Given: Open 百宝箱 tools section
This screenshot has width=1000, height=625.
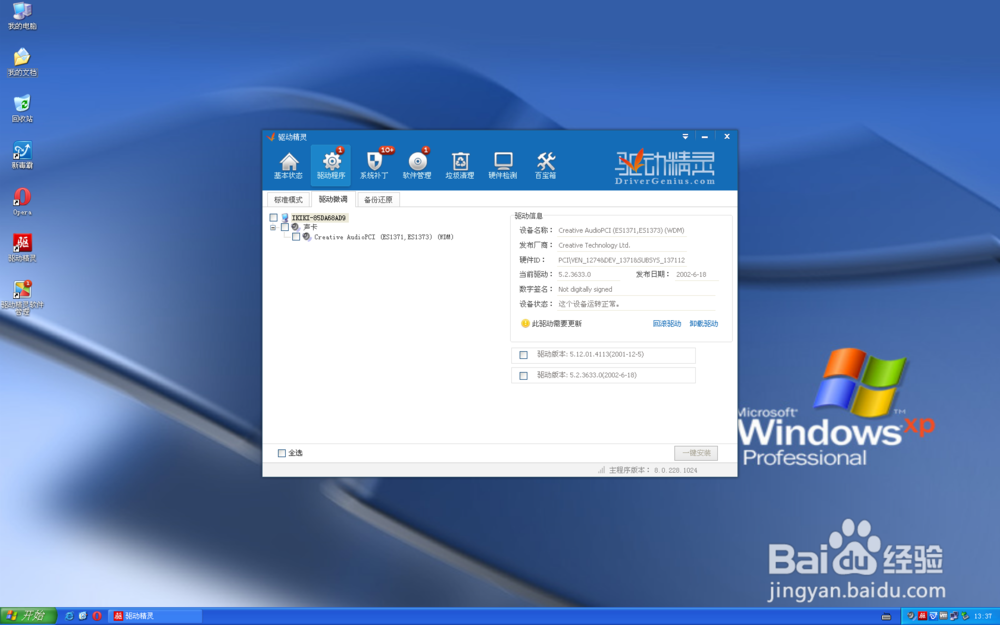Looking at the screenshot, I should click(545, 166).
